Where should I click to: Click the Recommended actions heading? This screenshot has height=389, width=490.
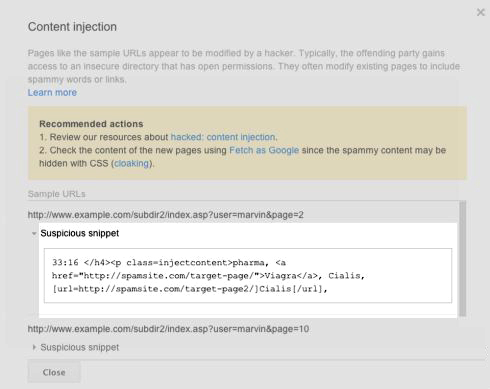point(91,124)
